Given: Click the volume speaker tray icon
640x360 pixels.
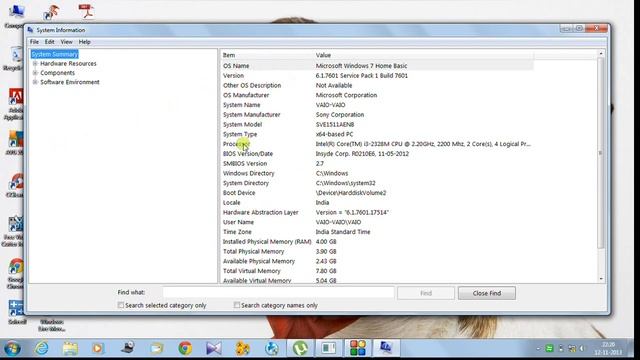Looking at the screenshot, I should coord(582,348).
